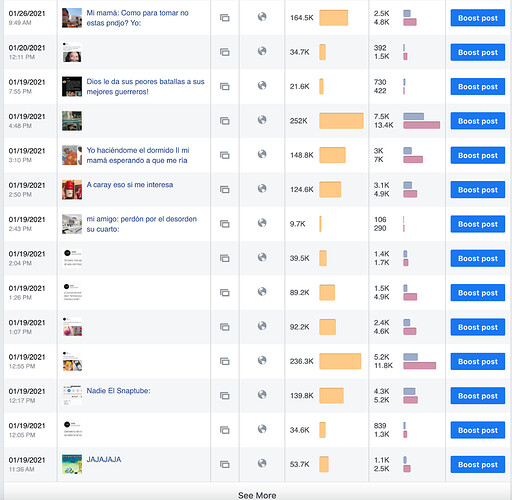The height and width of the screenshot is (500, 512).
Task: Click the photo type icon on the Nadie El Snaptube row
Action: click(225, 395)
